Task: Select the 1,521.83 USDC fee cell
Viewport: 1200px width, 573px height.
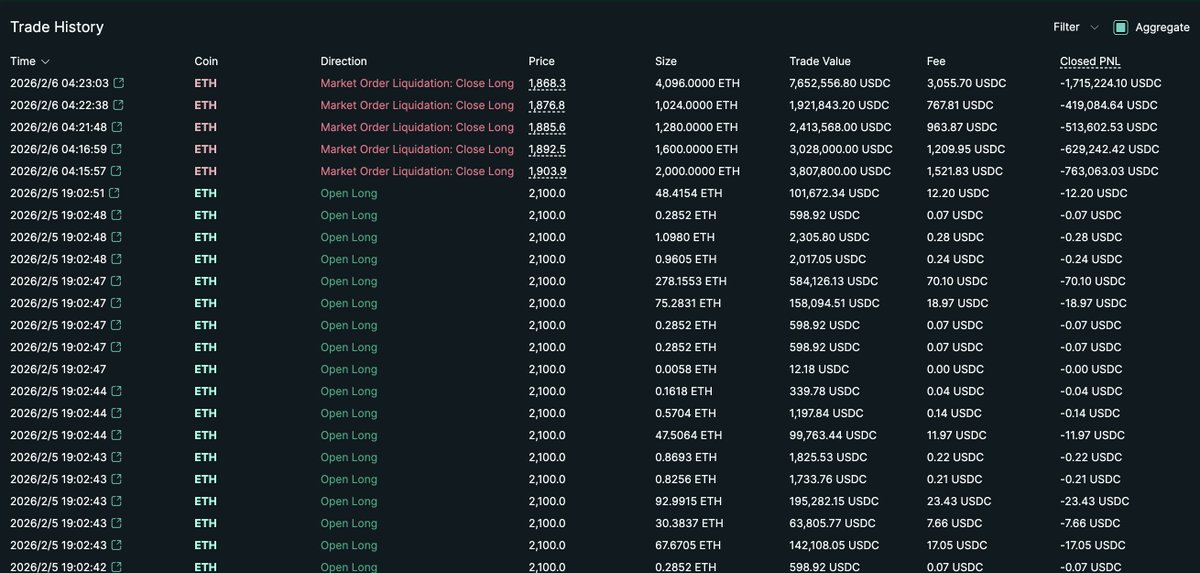Action: pyautogui.click(x=965, y=171)
